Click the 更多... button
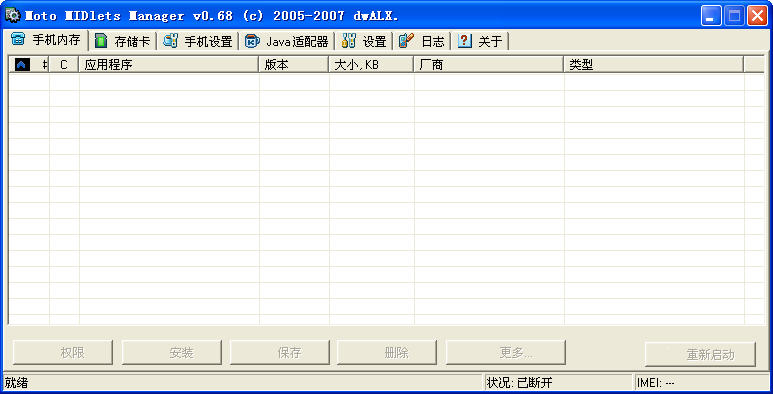 tap(506, 353)
